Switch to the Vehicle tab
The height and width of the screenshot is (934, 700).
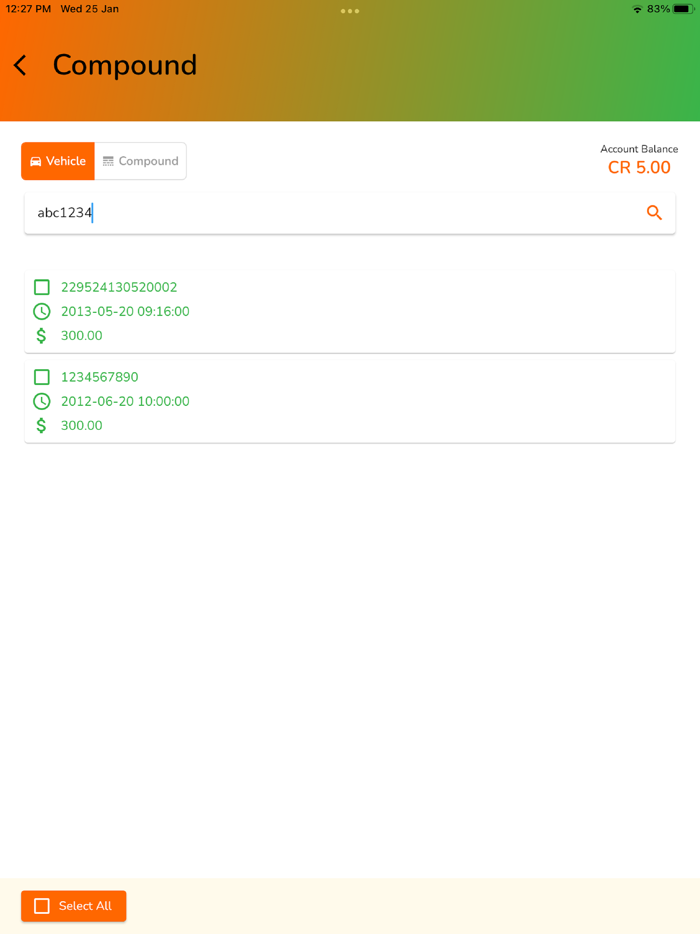click(x=58, y=161)
